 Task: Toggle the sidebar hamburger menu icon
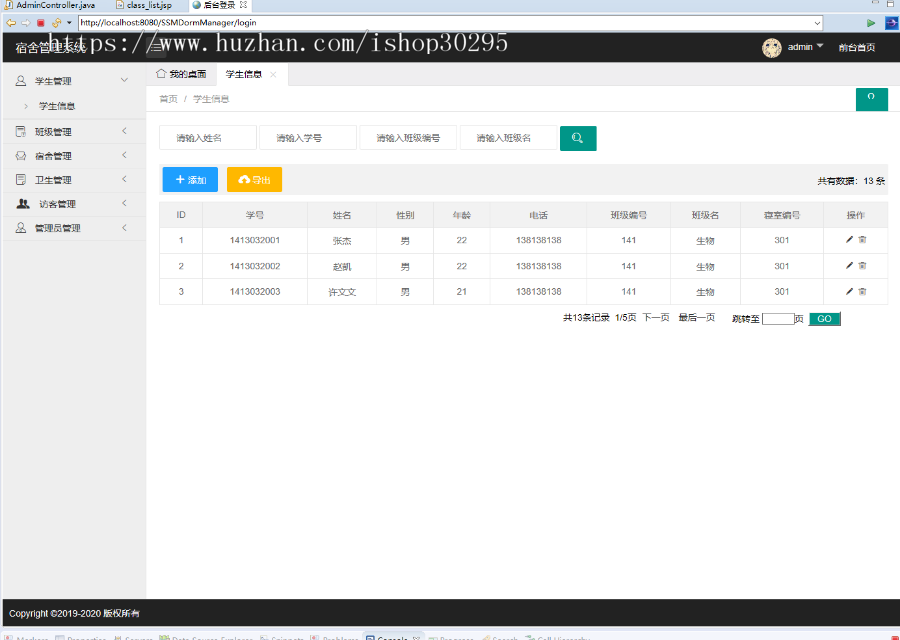[x=156, y=47]
